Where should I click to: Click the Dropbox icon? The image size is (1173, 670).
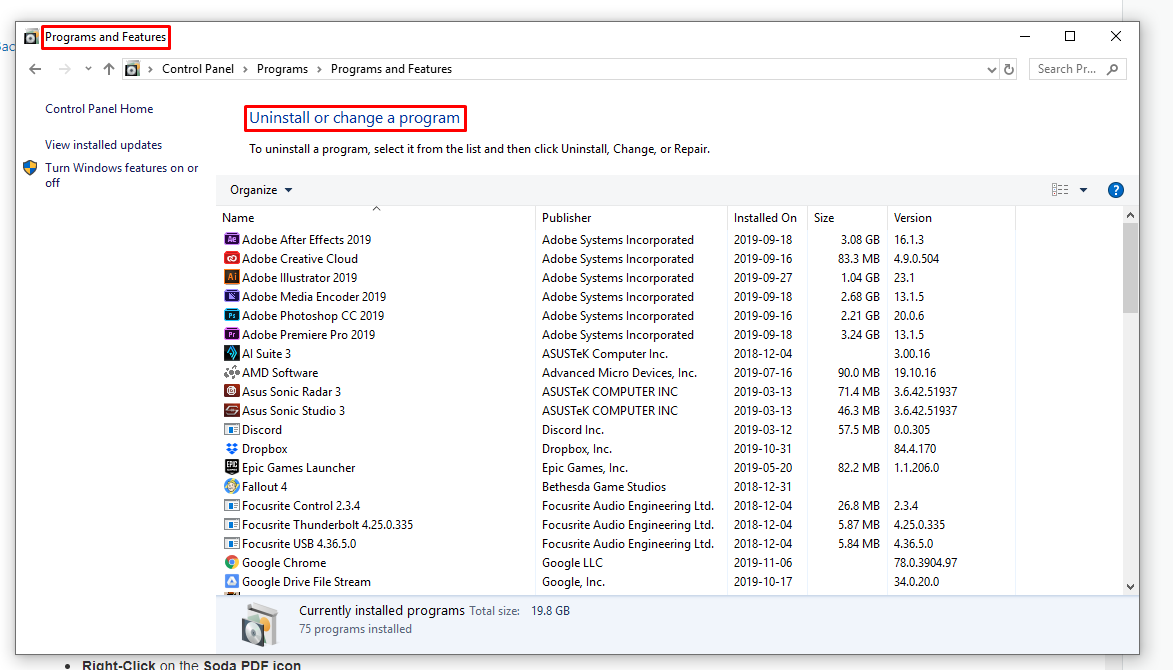[x=232, y=449]
